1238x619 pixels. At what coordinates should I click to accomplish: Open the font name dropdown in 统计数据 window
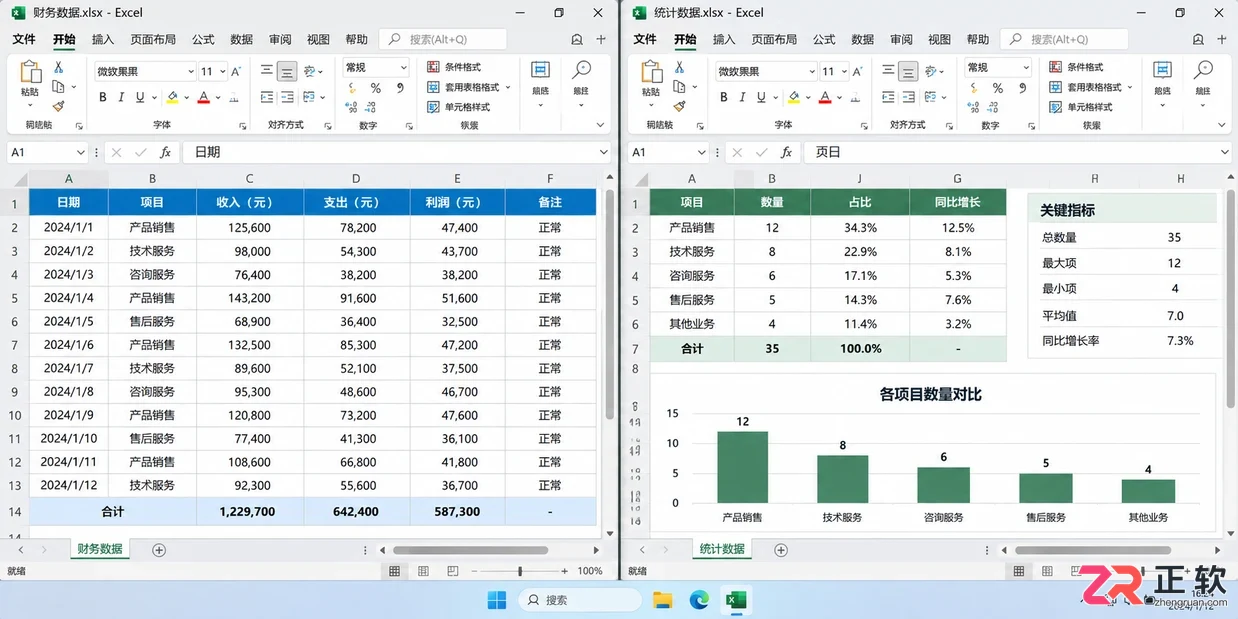point(811,72)
